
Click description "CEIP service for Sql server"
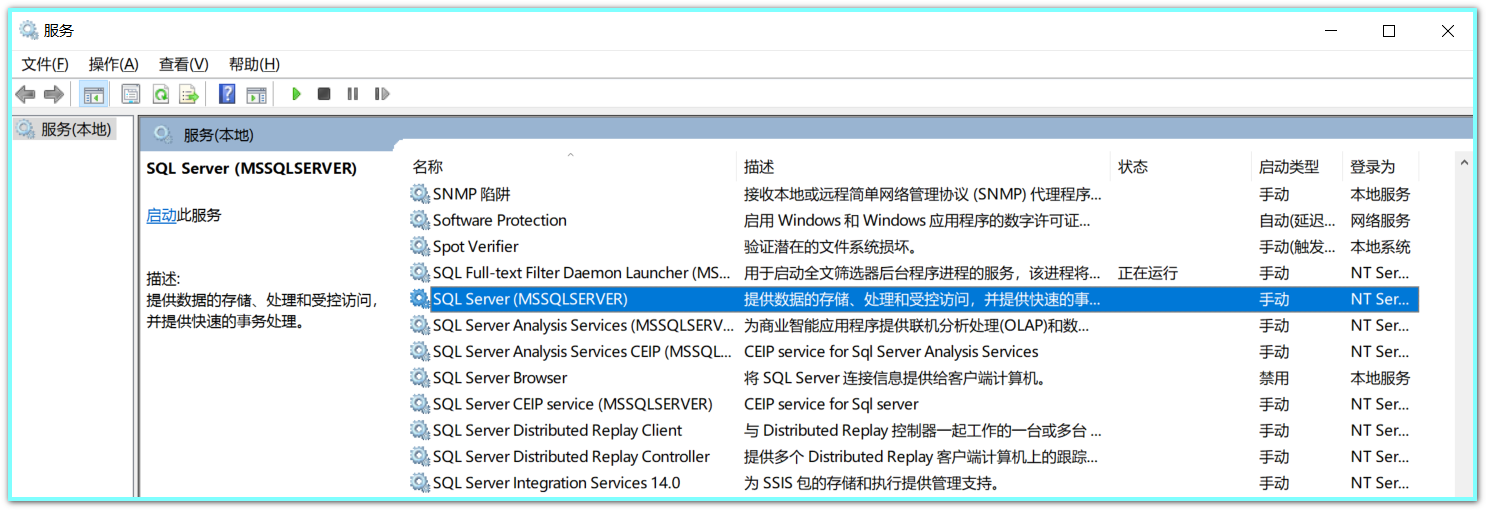pos(831,404)
